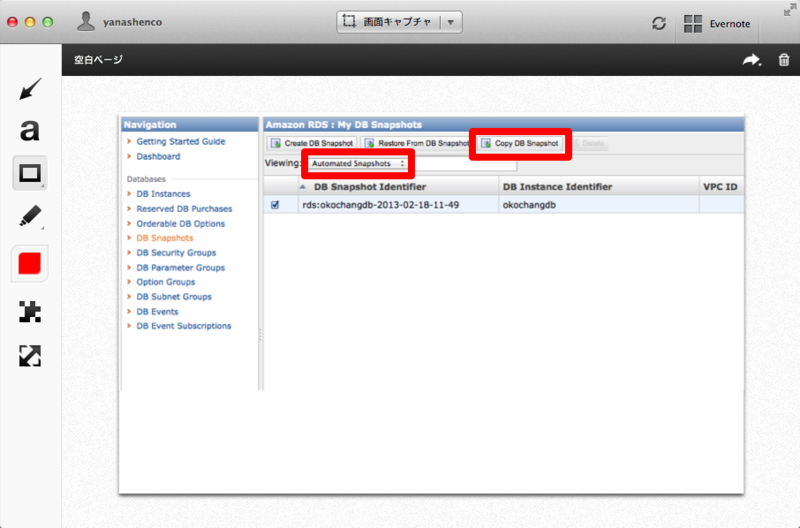Click the Create DB Snapshot button
The image size is (800, 528).
point(312,143)
